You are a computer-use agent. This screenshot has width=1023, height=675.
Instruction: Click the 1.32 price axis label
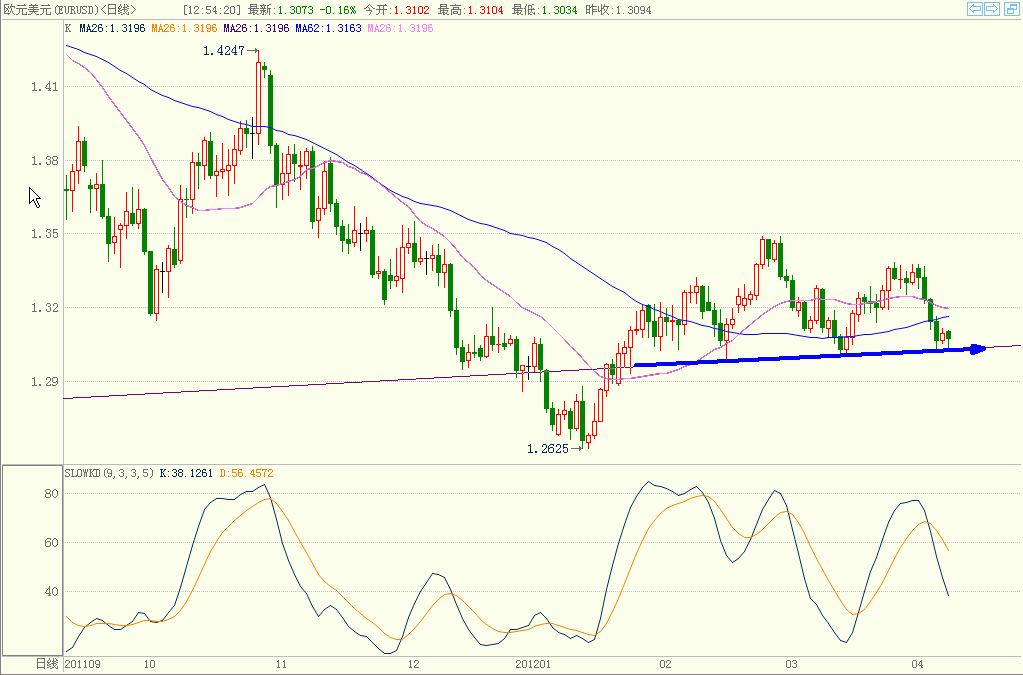coord(45,308)
